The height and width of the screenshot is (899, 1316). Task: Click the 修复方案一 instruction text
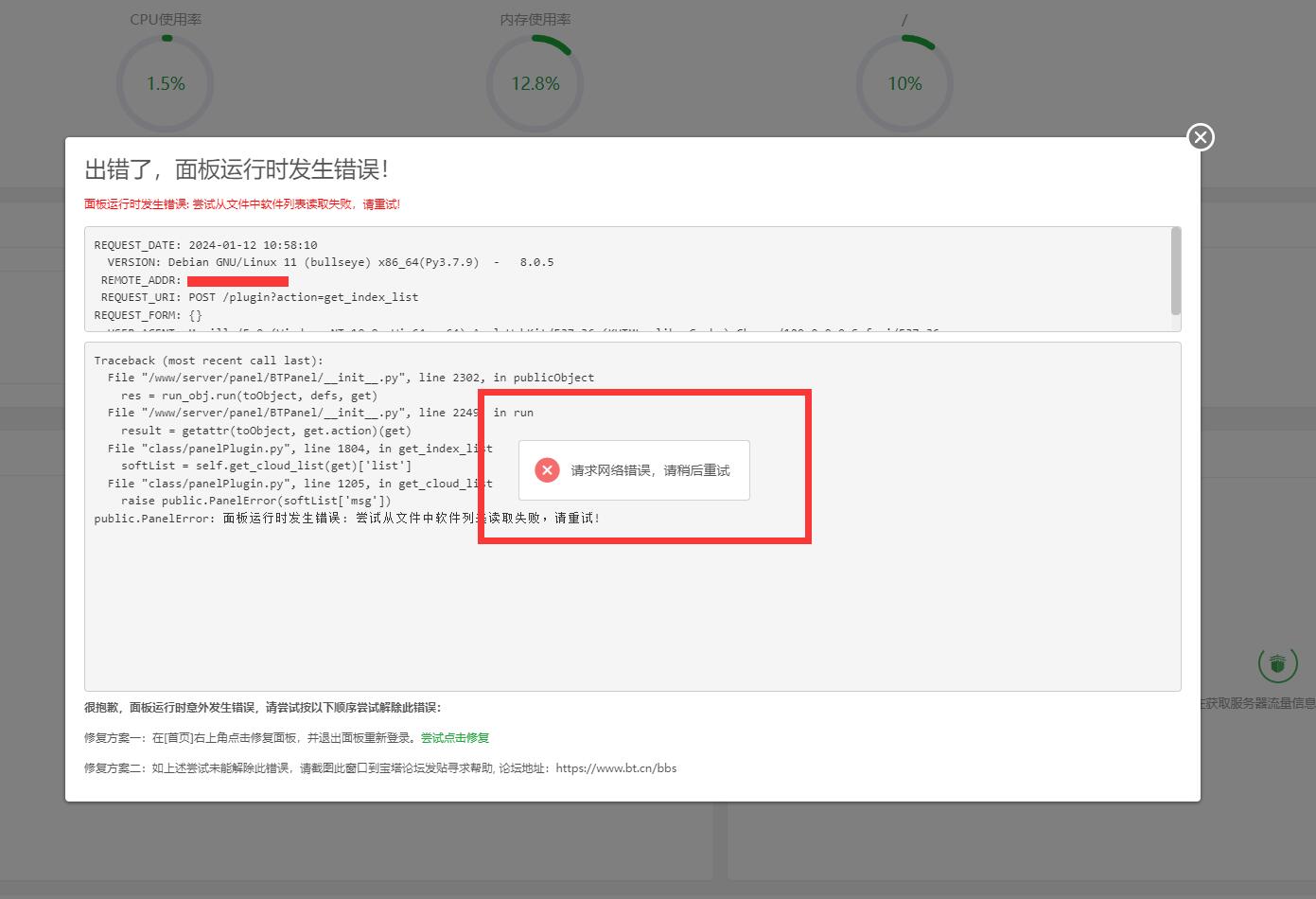pos(252,738)
